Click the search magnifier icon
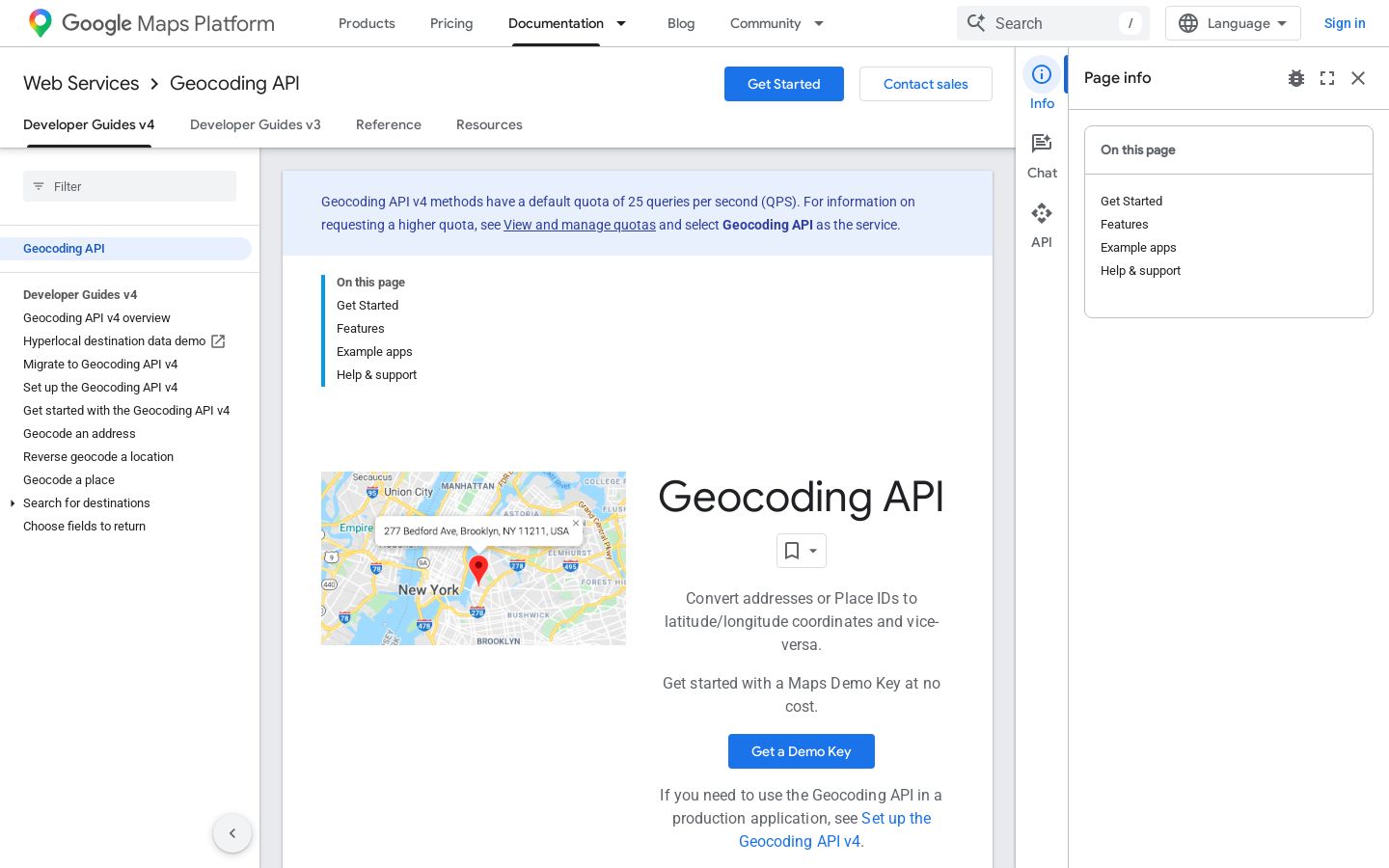 click(x=976, y=23)
